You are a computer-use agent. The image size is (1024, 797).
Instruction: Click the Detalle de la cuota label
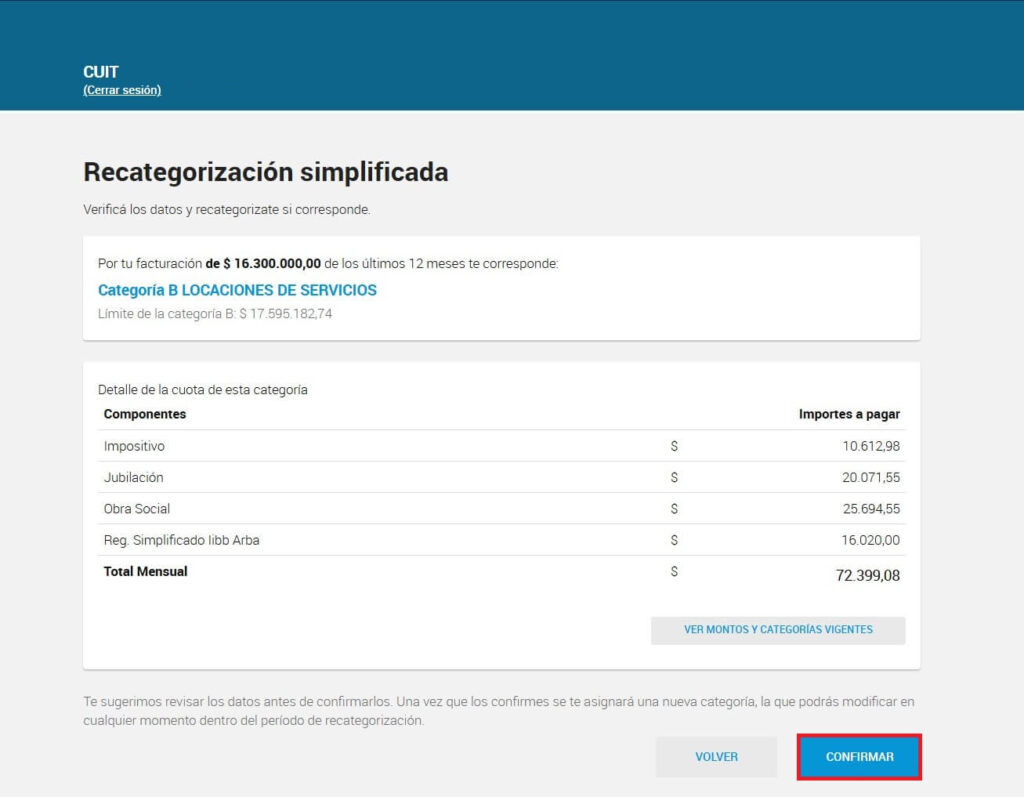(202, 390)
